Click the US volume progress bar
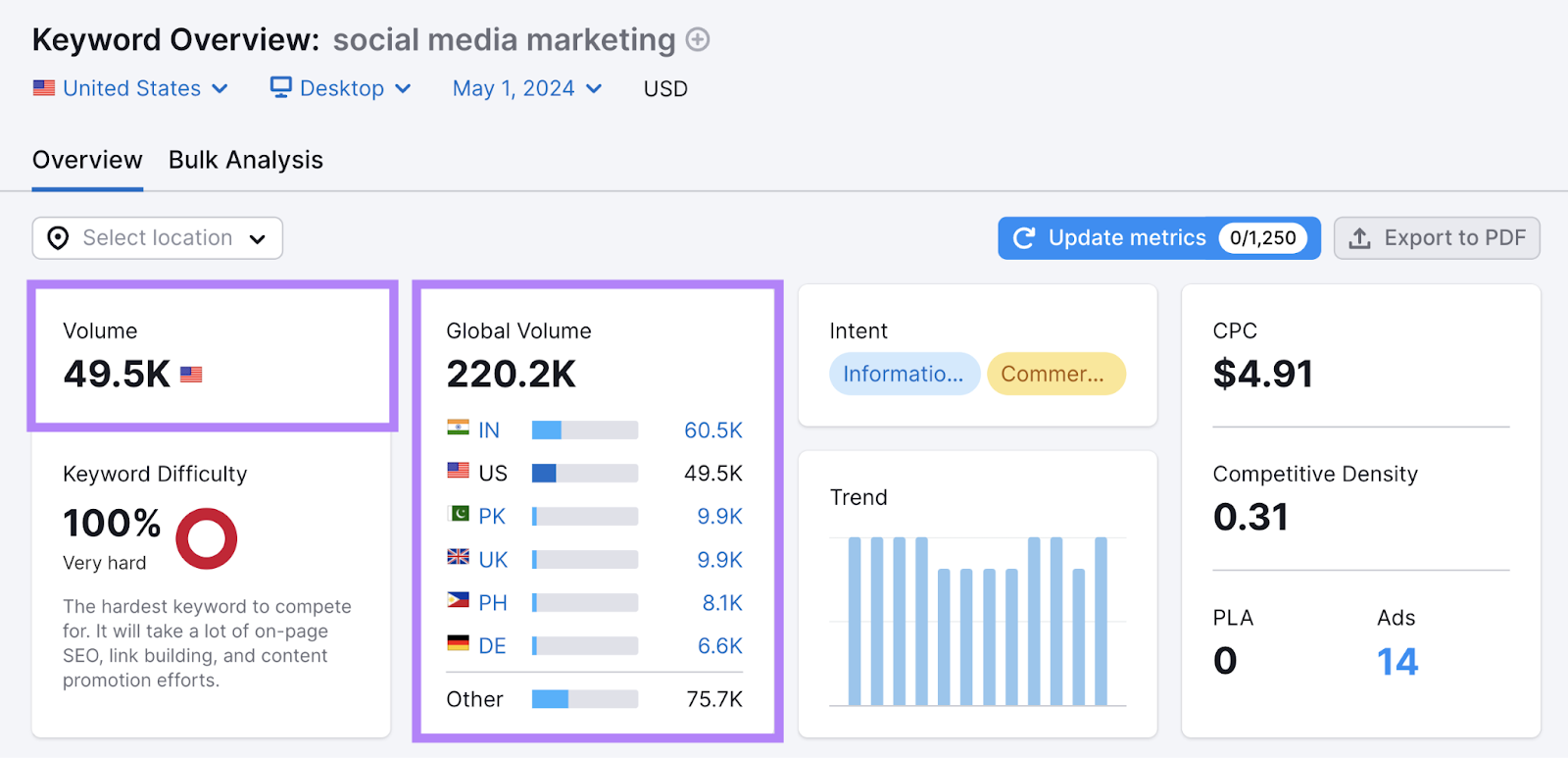This screenshot has width=1568, height=758. [x=584, y=473]
